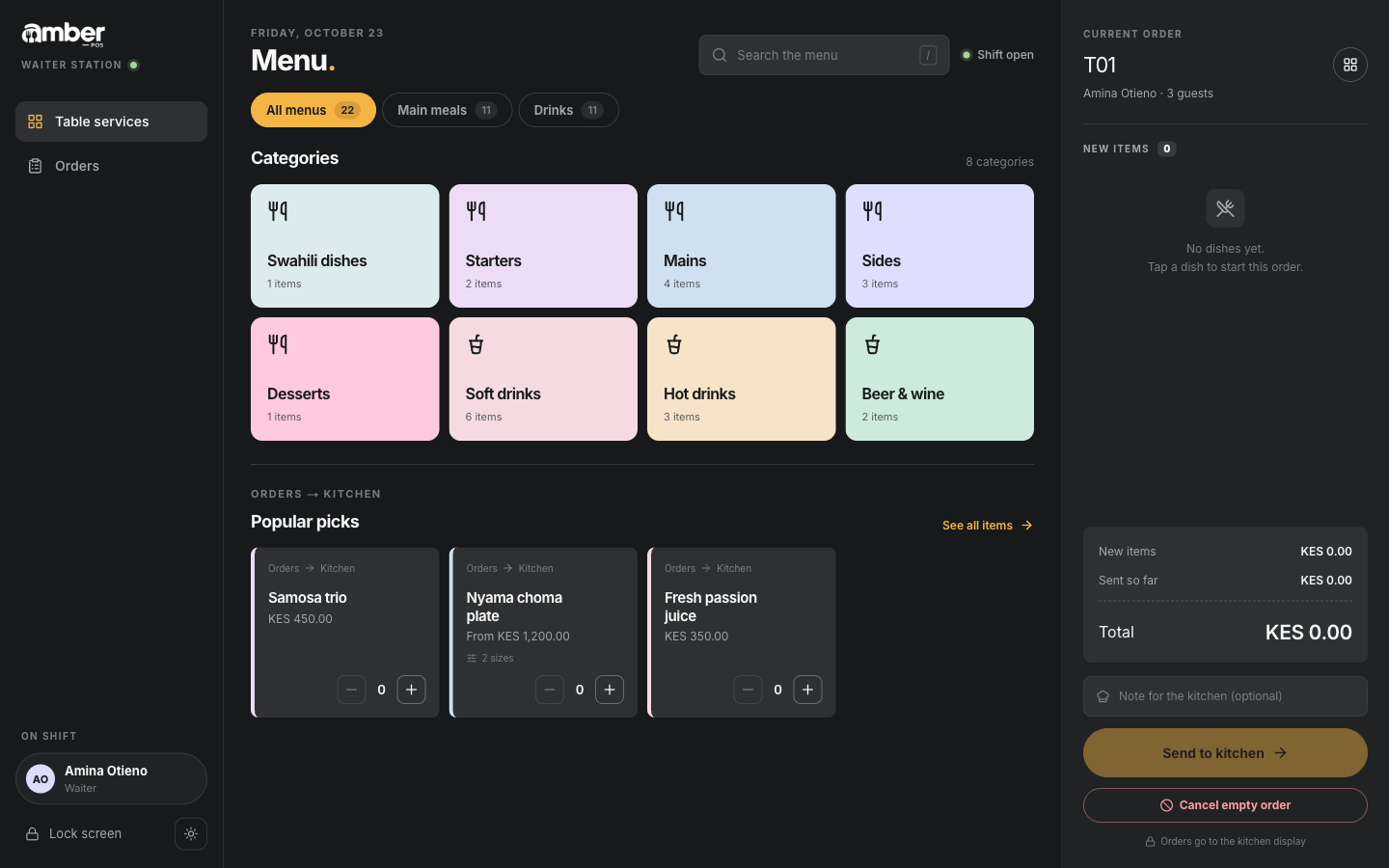Focus the Search the menu field
The height and width of the screenshot is (868, 1389).
[824, 55]
